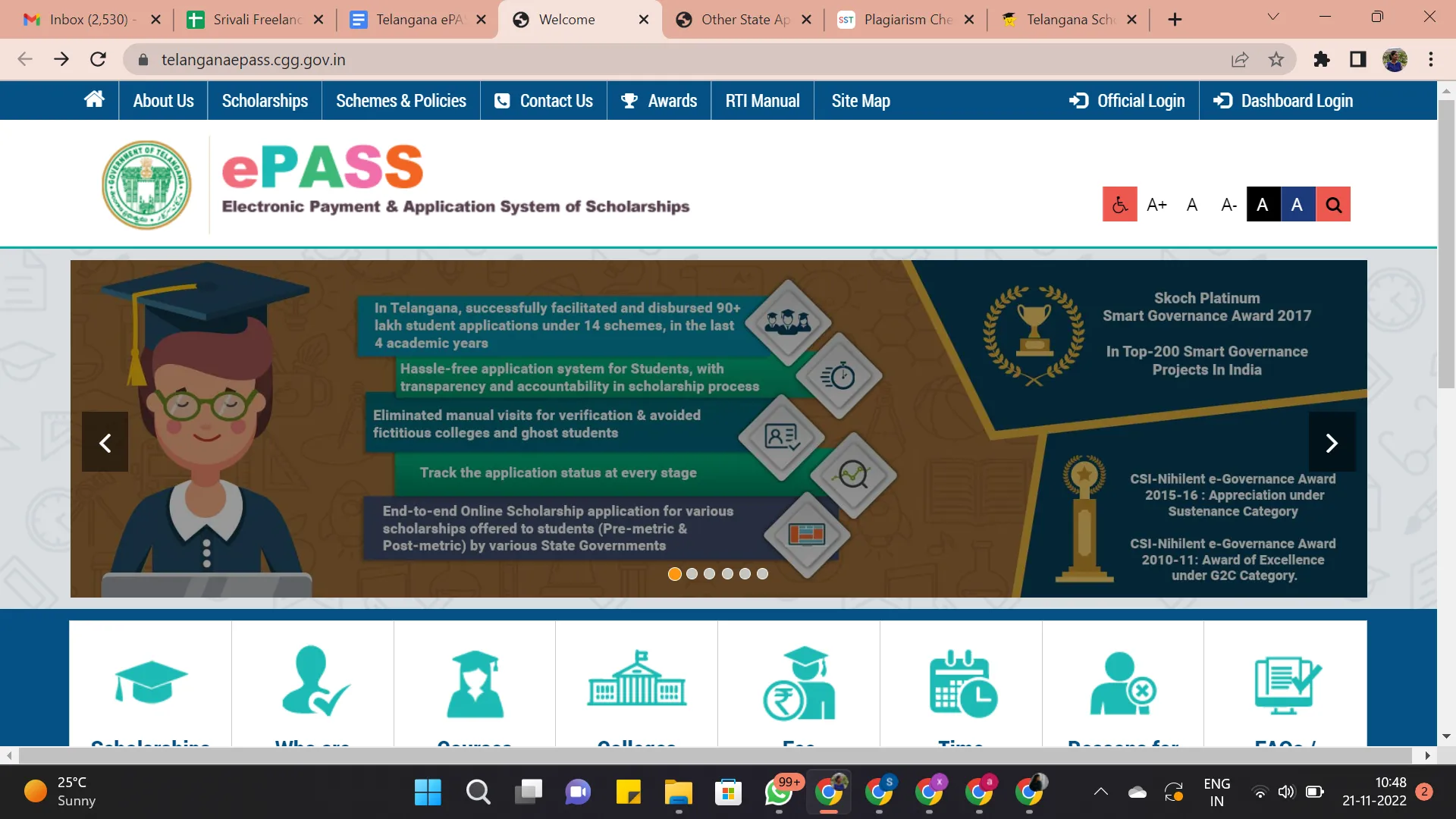
Task: Open Chrome three-dot menu
Action: (1431, 59)
